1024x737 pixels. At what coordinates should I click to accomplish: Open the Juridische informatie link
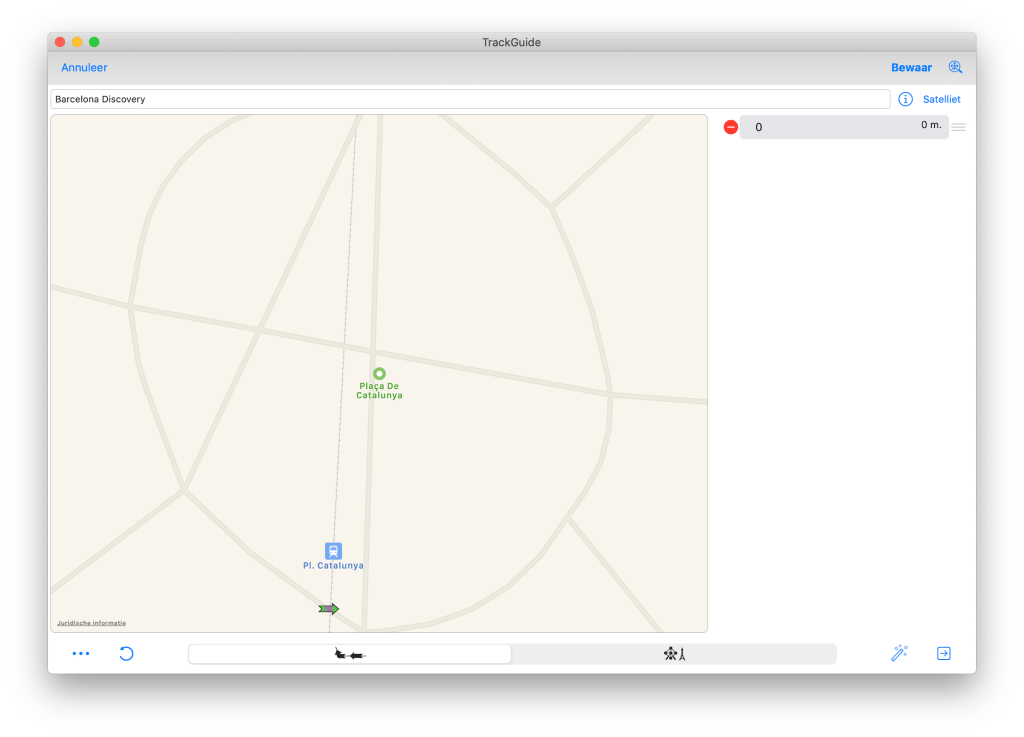click(91, 623)
